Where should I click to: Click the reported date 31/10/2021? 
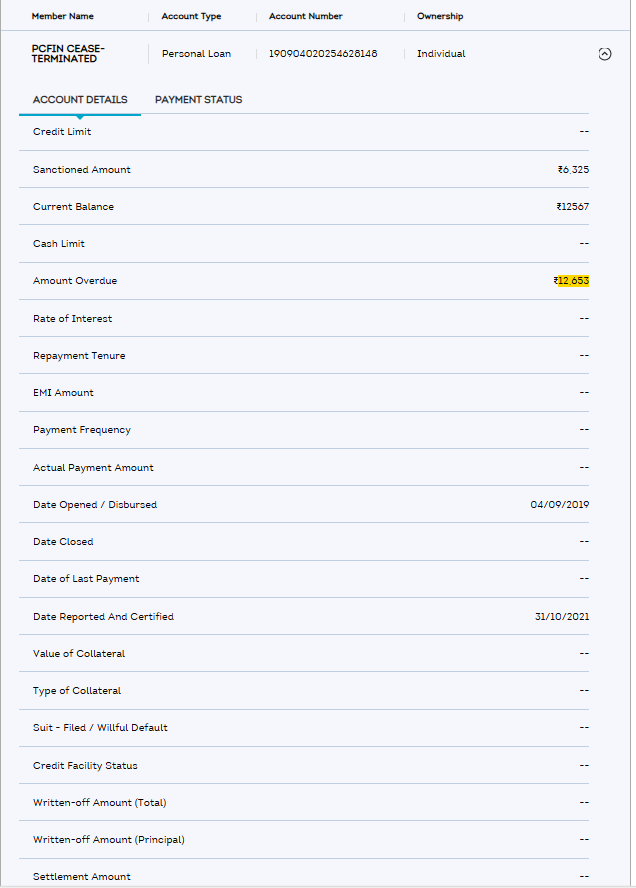point(561,617)
